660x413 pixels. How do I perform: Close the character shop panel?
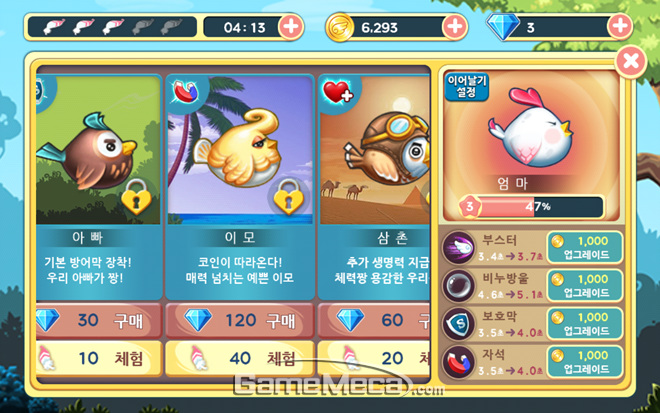631,61
